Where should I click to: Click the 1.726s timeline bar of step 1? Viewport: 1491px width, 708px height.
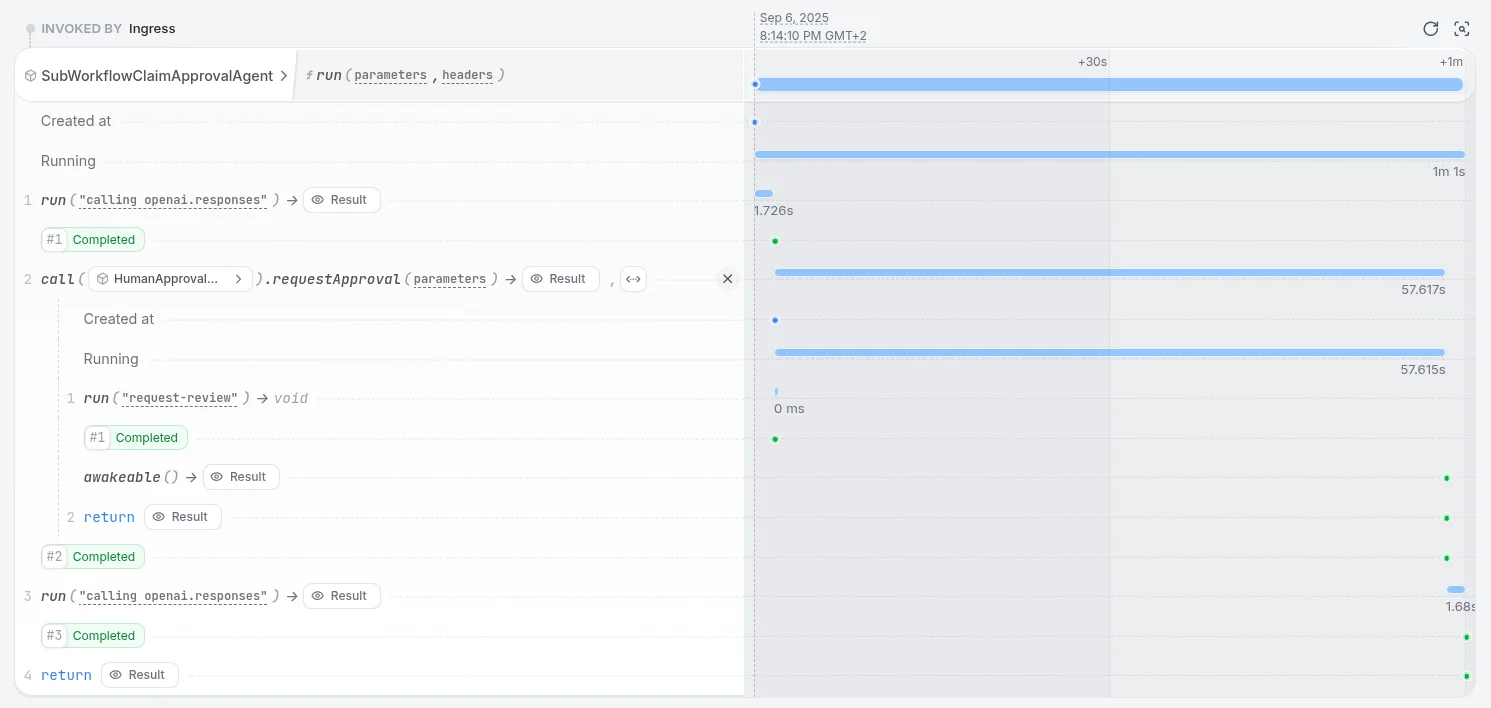pyautogui.click(x=764, y=193)
